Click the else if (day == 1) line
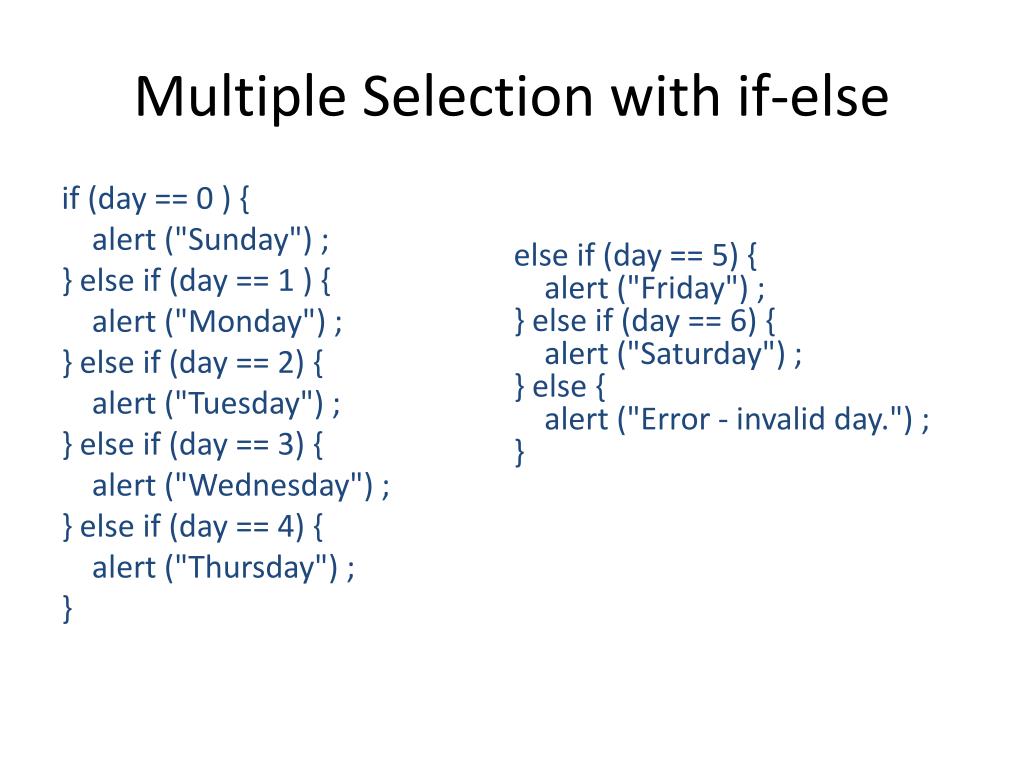 click(197, 281)
